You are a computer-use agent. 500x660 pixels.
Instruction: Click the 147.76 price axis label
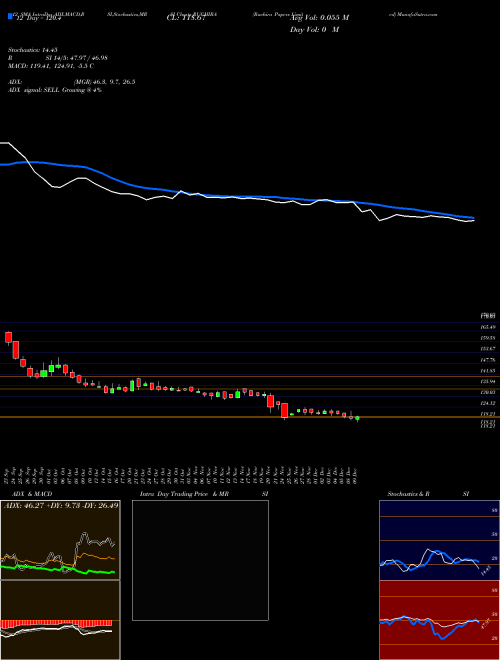tap(489, 360)
